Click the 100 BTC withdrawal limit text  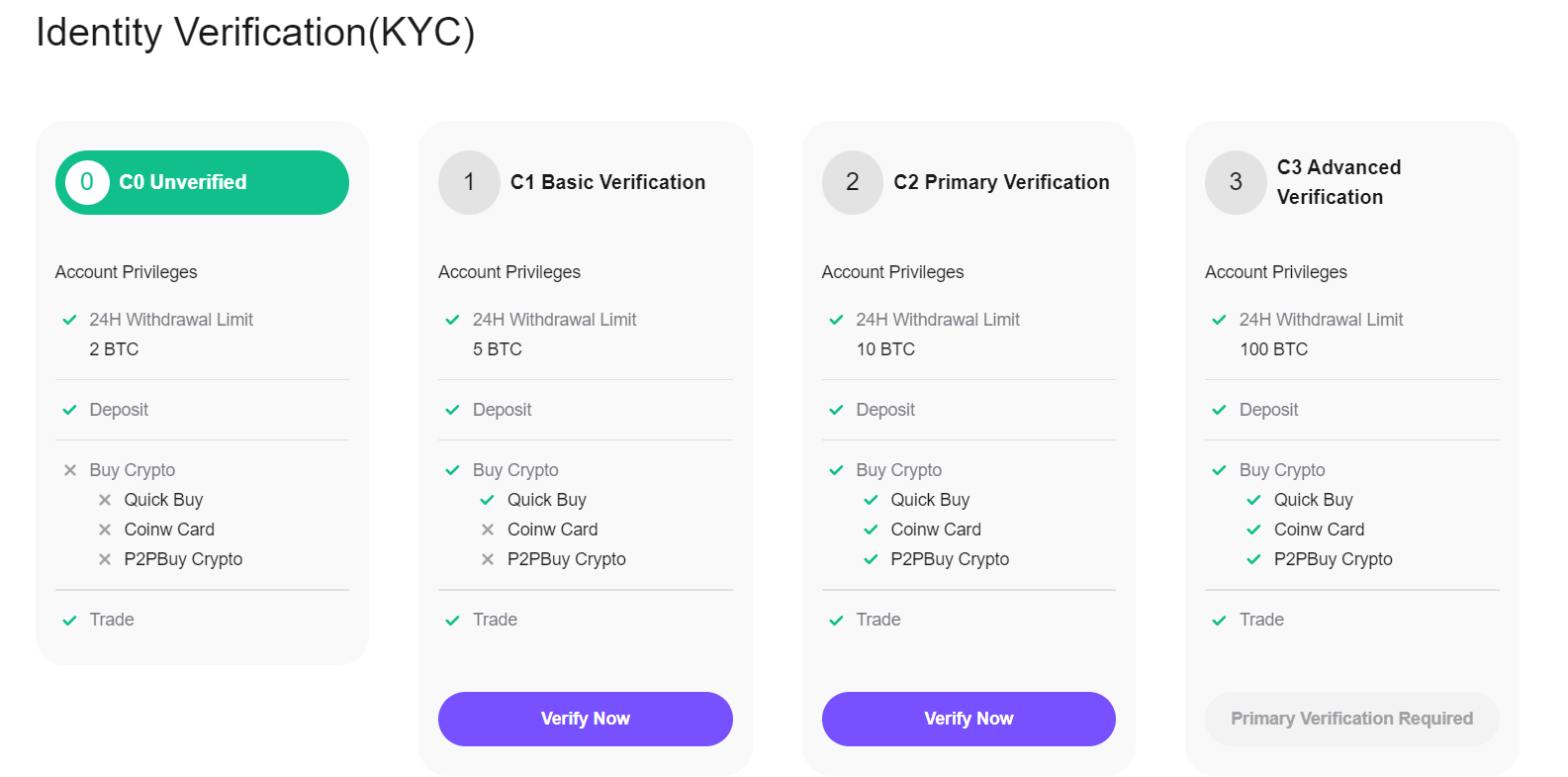[1273, 348]
